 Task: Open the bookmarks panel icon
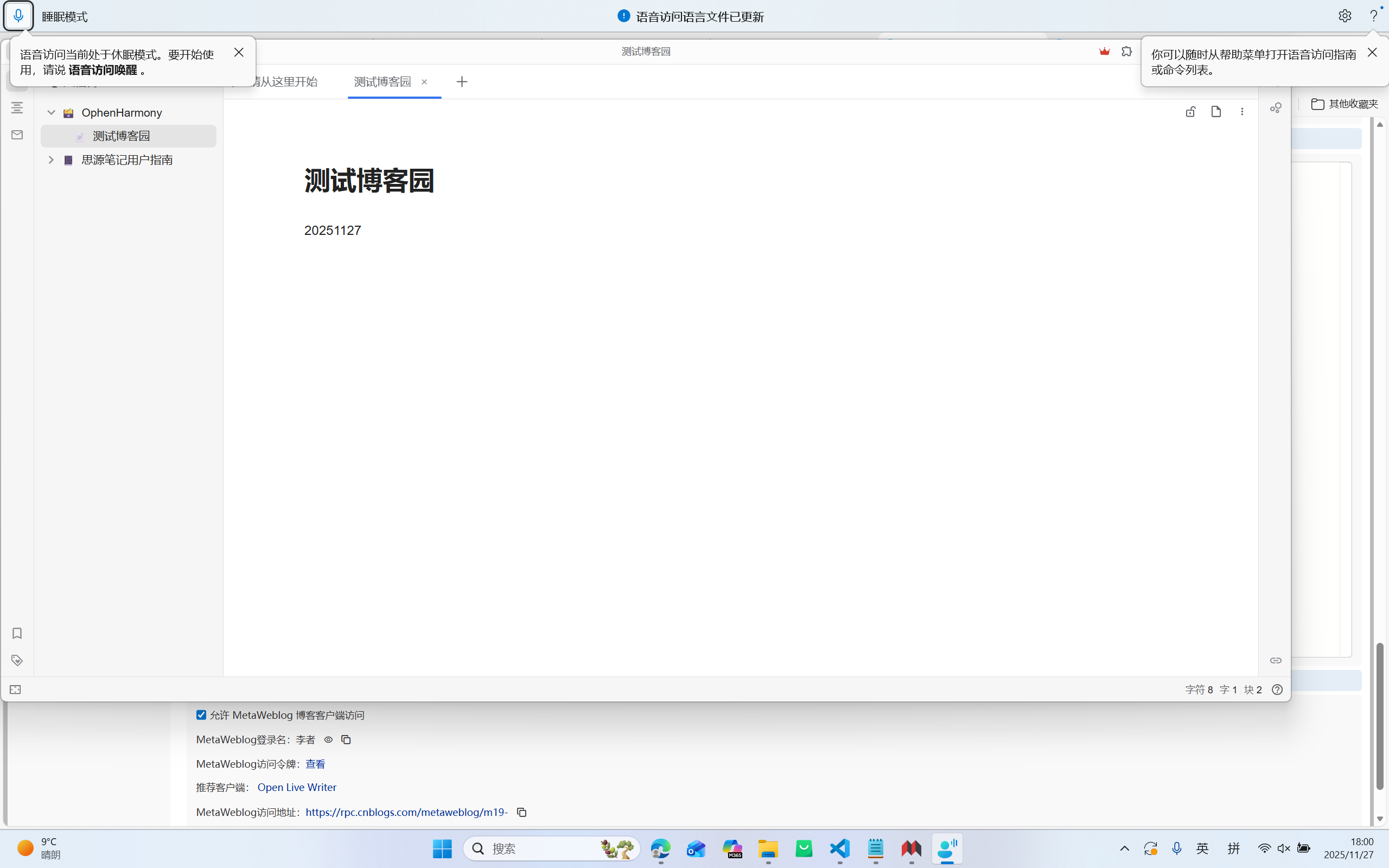(x=17, y=633)
